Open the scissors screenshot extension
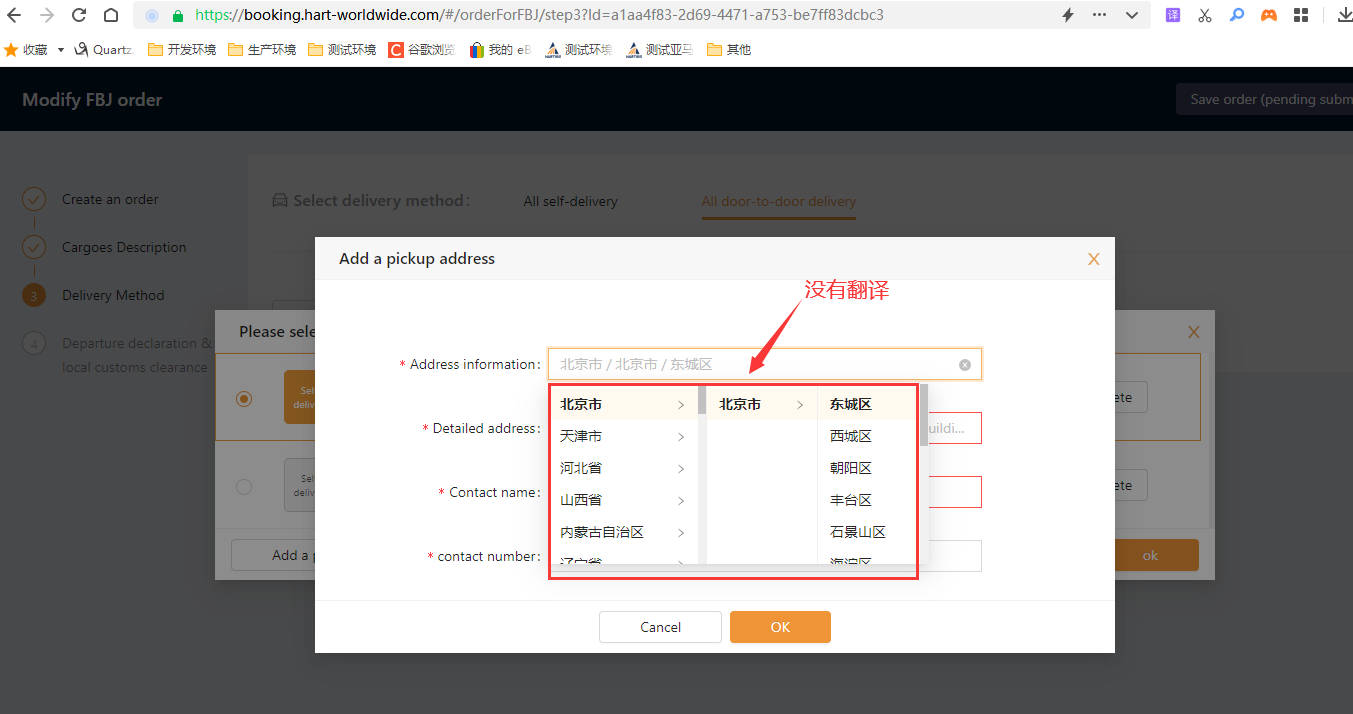The width and height of the screenshot is (1353, 714). 1204,15
